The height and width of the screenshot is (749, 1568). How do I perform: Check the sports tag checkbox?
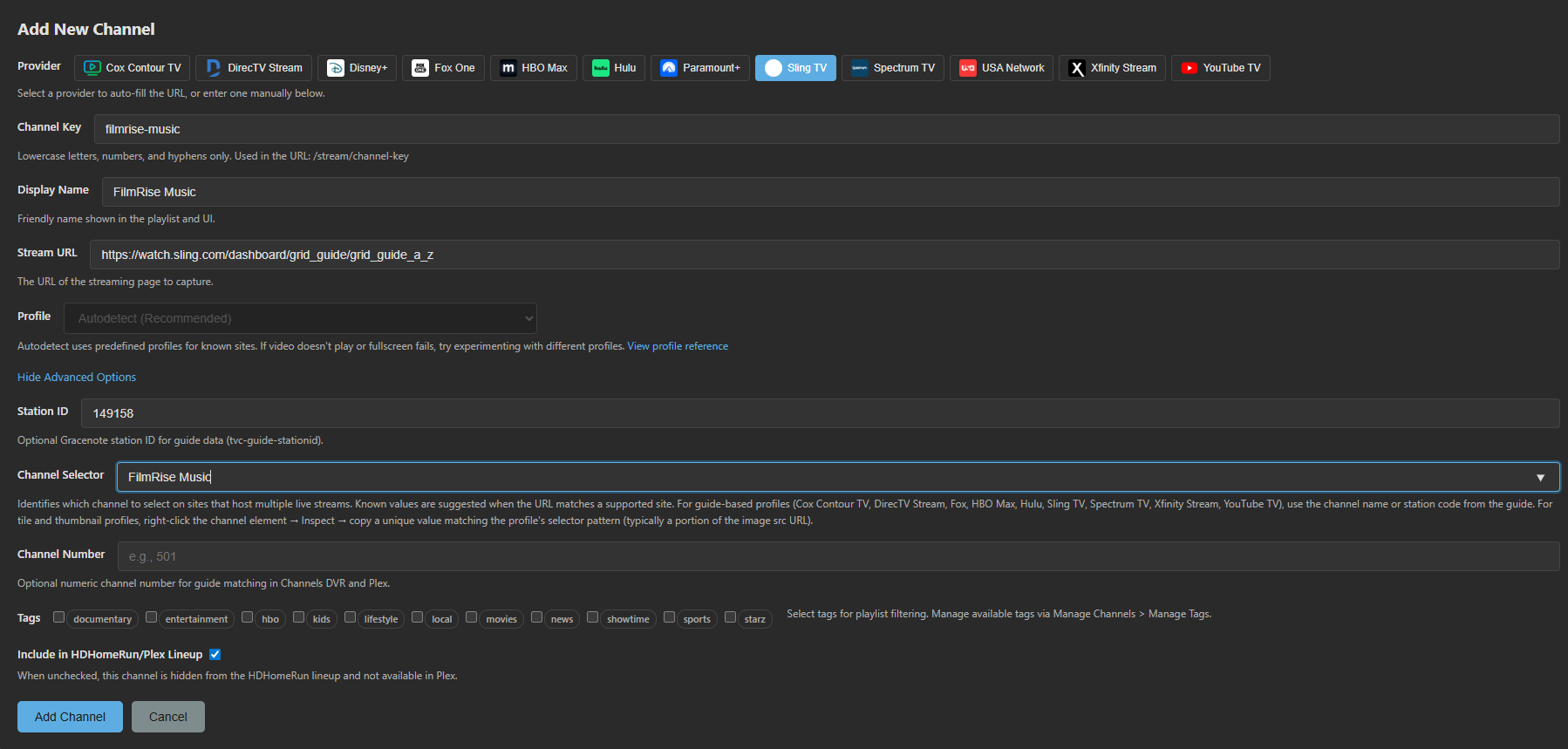[669, 617]
